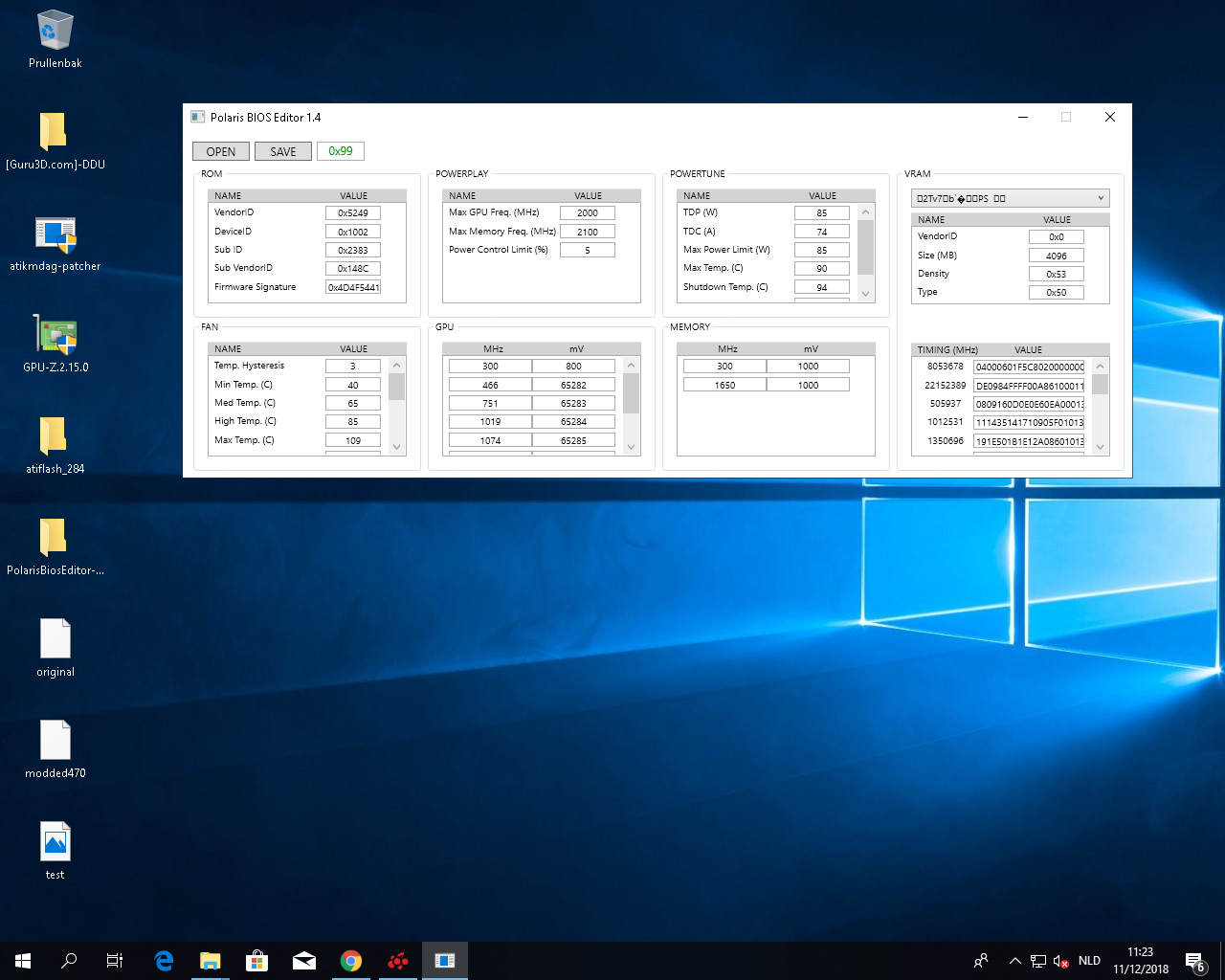Open the Mail app from the taskbar
The width and height of the screenshot is (1225, 980).
pos(303,961)
